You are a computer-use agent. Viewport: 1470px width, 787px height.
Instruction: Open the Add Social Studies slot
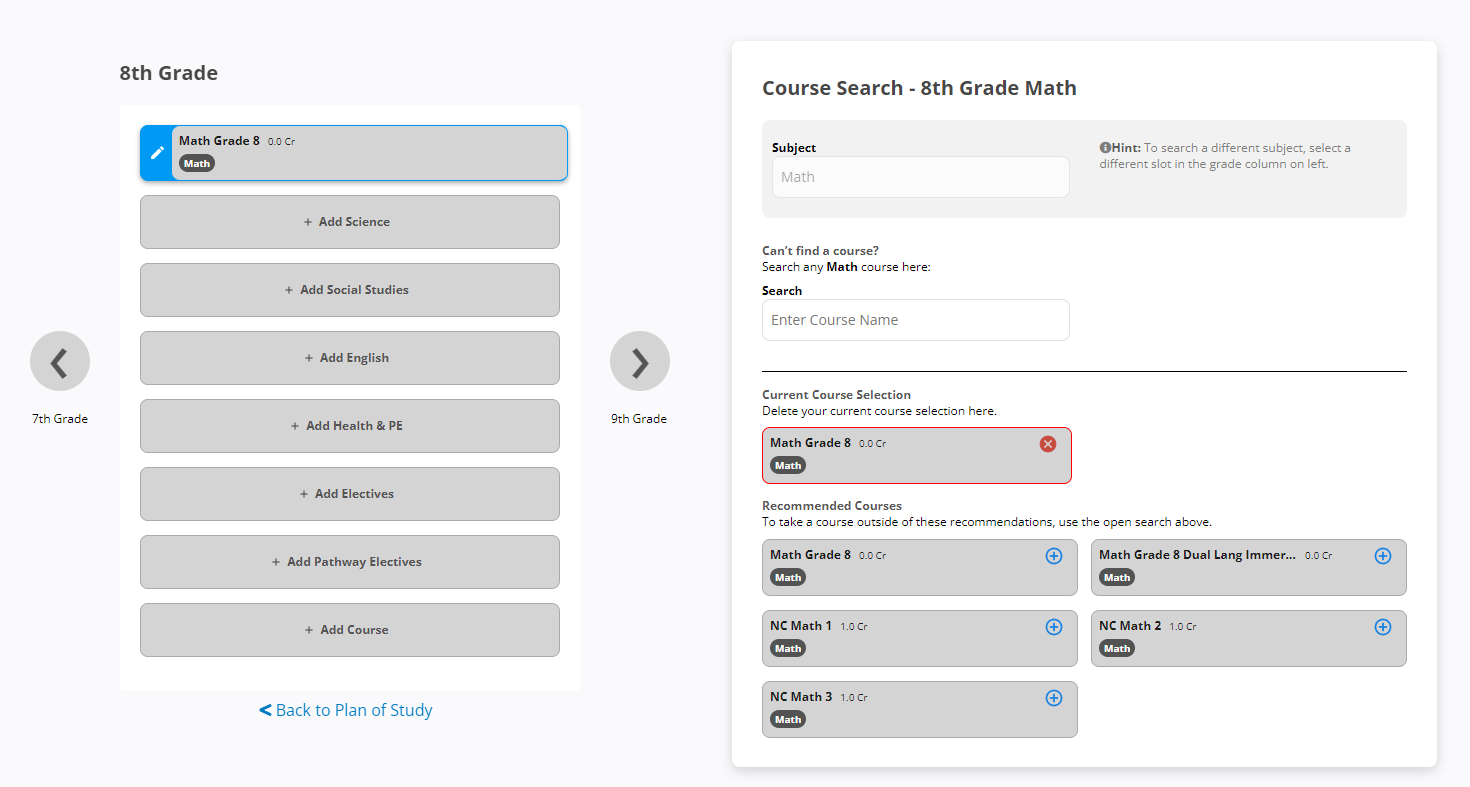point(349,290)
